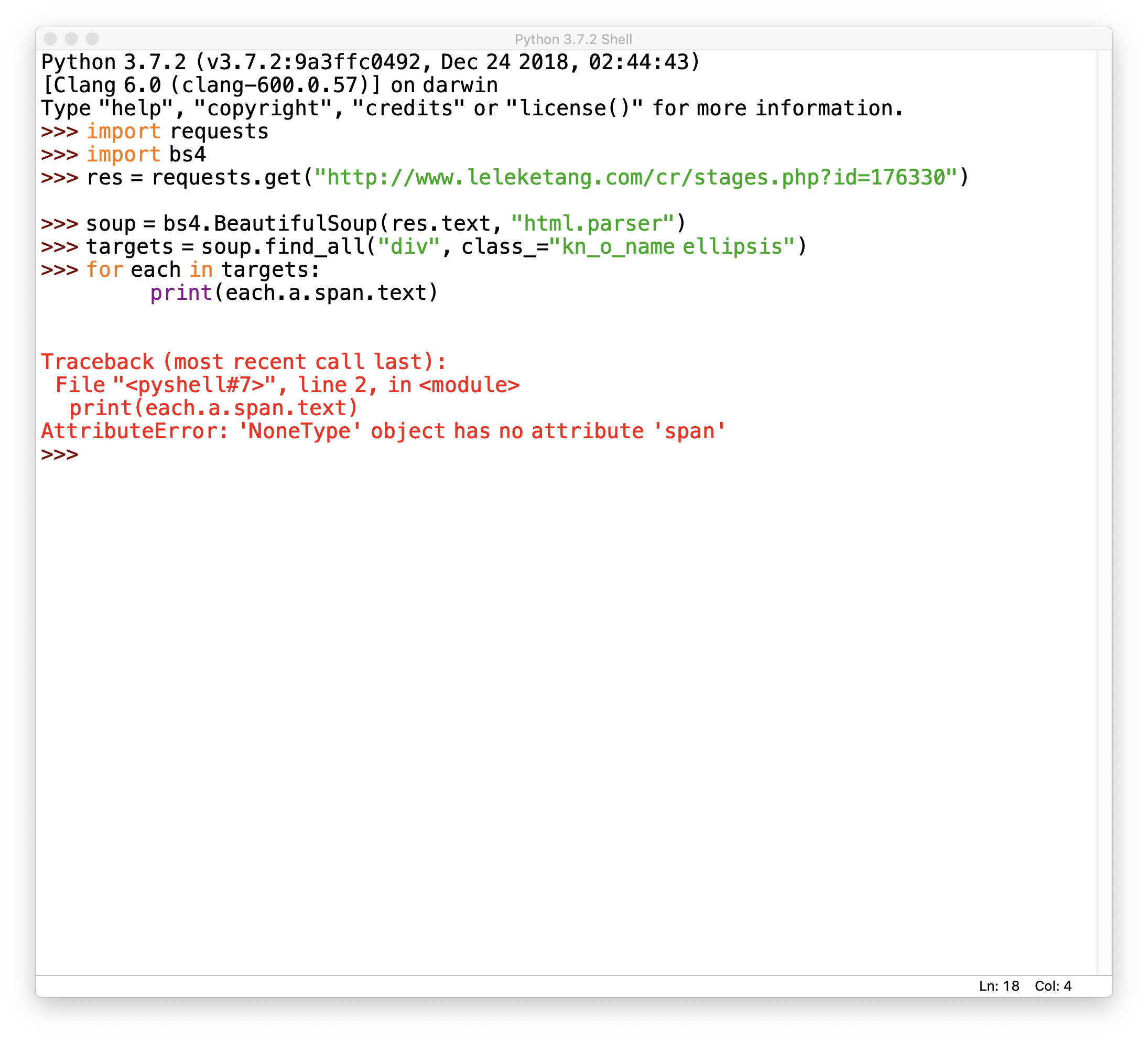Click the "kn_o_name ellipsis" class string
The height and width of the screenshot is (1041, 1148).
point(672,246)
